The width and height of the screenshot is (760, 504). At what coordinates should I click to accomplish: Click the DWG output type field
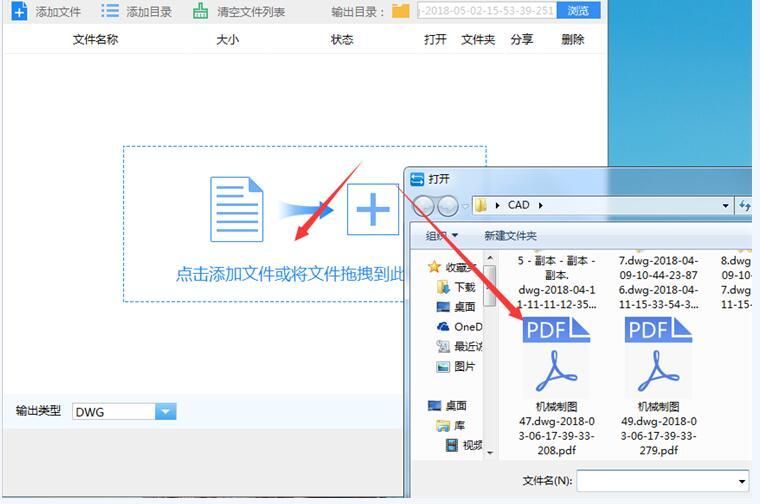coord(114,412)
